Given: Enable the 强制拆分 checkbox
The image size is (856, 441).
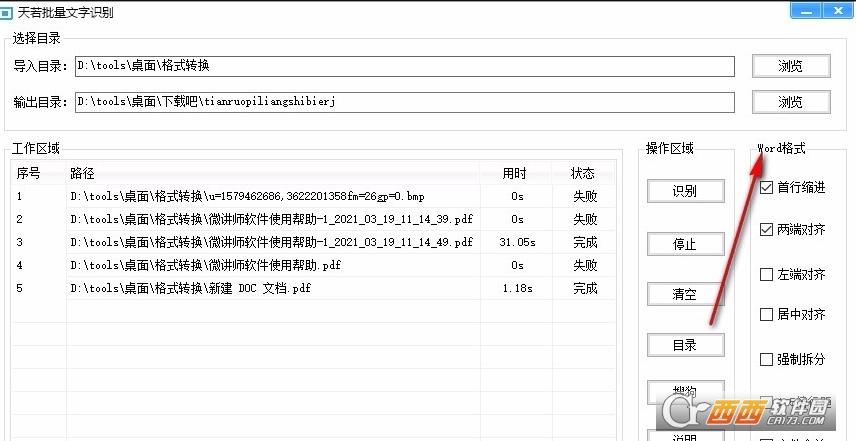Looking at the screenshot, I should (x=766, y=359).
